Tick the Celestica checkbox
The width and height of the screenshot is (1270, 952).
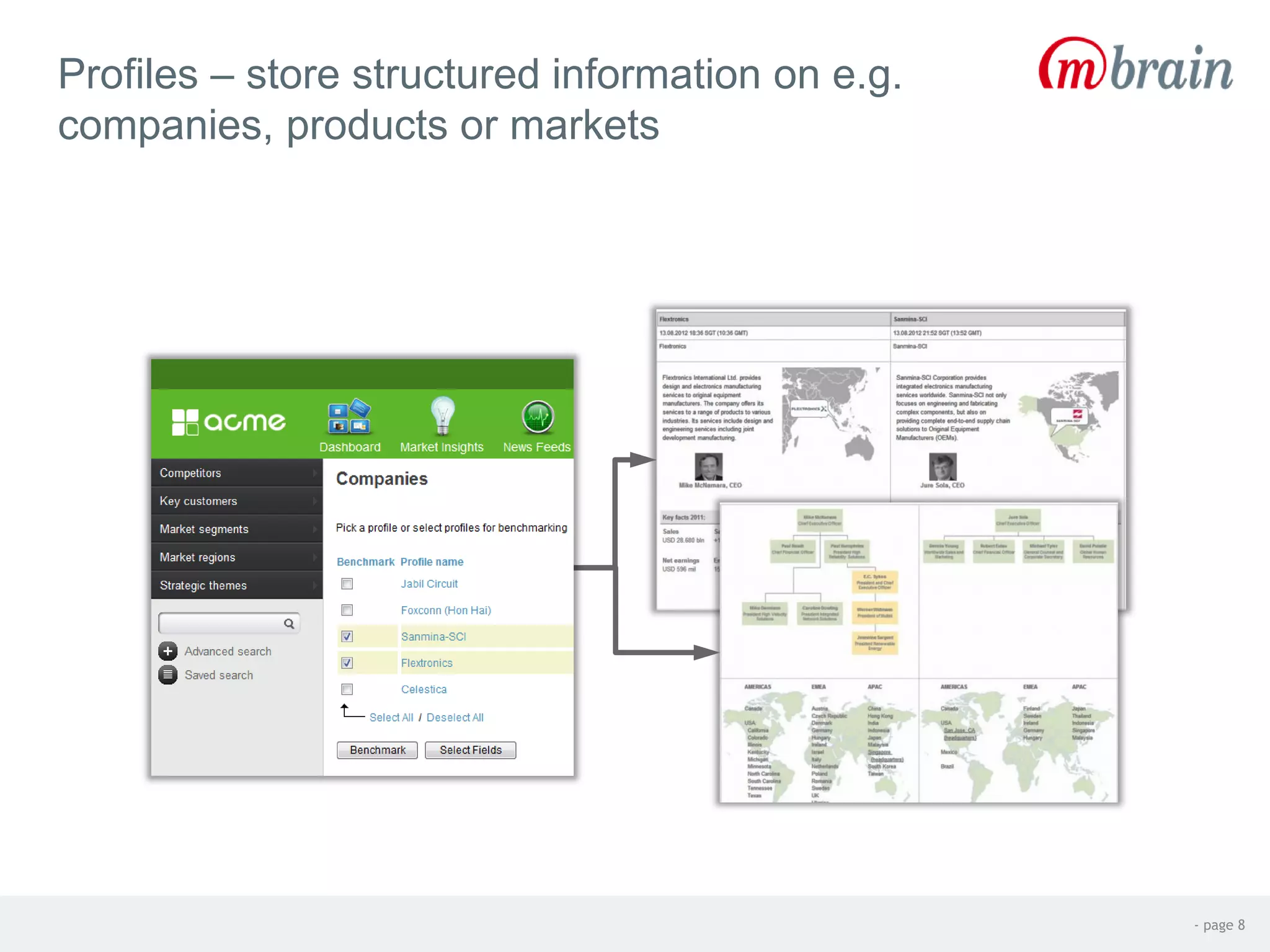347,689
